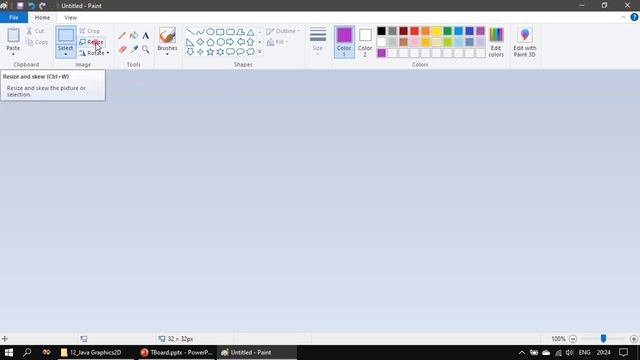
Task: Expand the Select options arrow
Action: click(65, 54)
